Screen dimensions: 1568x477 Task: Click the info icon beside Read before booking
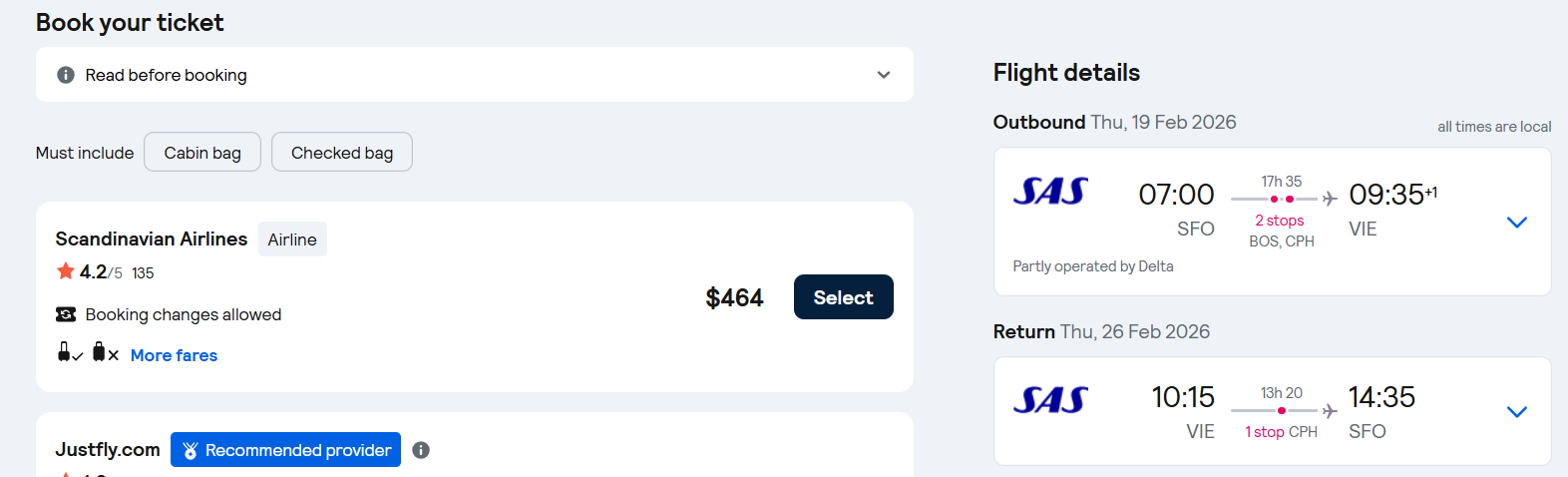coord(66,75)
